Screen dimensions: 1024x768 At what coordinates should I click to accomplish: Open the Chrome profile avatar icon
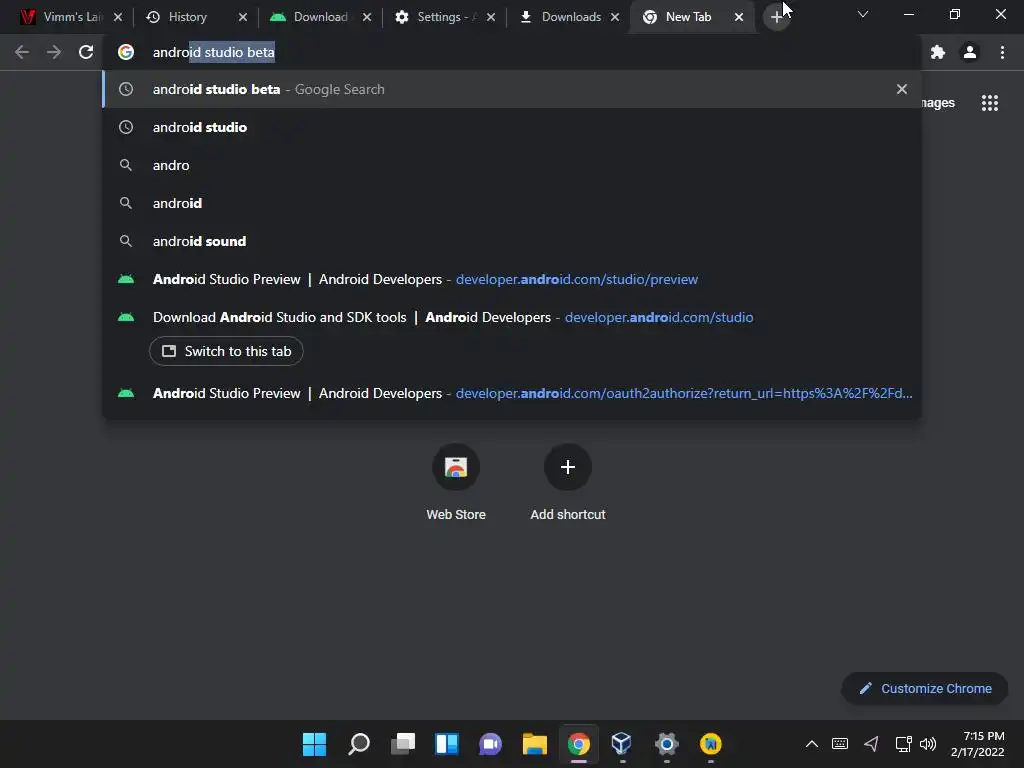coord(970,52)
